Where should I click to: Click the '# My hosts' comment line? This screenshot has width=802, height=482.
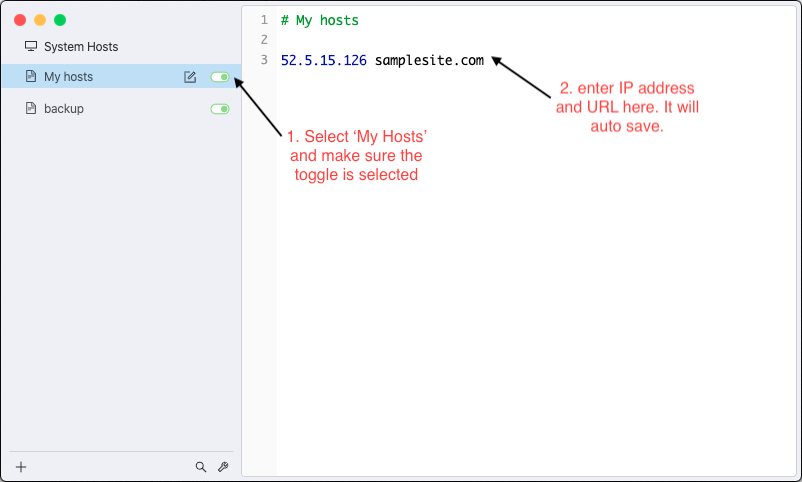[319, 20]
